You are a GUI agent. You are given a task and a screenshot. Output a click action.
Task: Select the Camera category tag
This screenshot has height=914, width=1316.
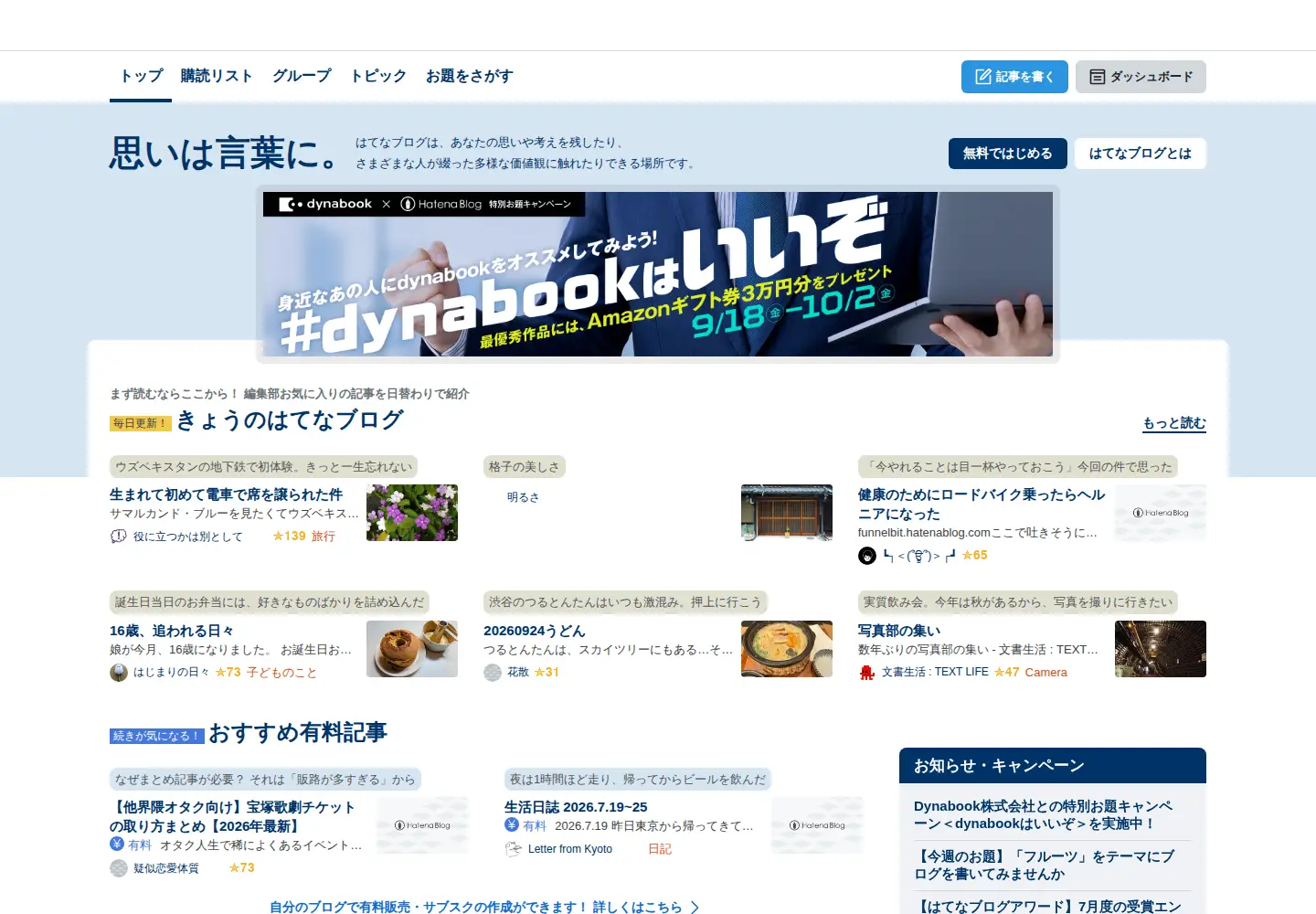1045,673
